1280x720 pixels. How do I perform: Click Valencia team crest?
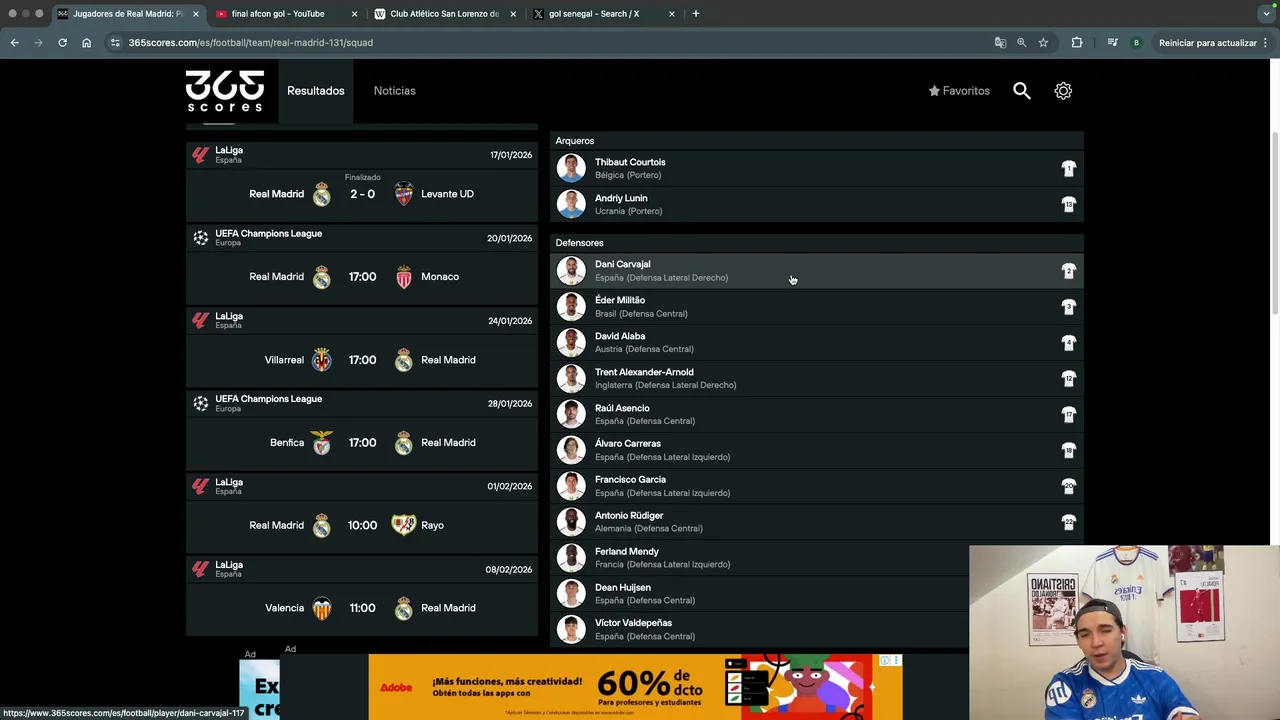pyautogui.click(x=321, y=608)
